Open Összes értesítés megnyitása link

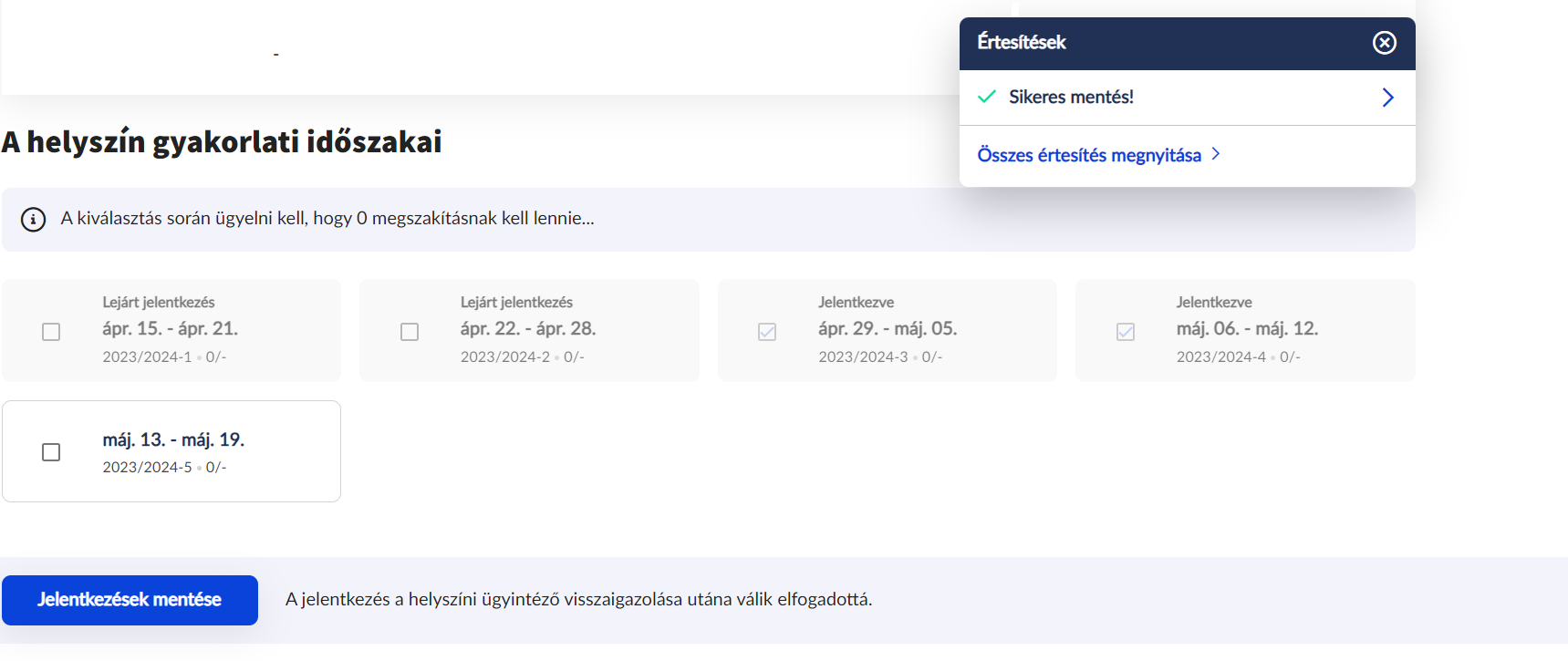pos(1088,155)
